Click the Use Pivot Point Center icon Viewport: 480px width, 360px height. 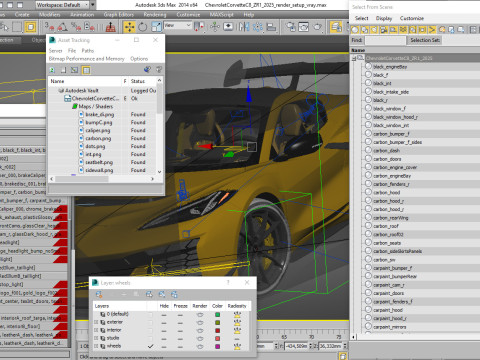tap(200, 27)
